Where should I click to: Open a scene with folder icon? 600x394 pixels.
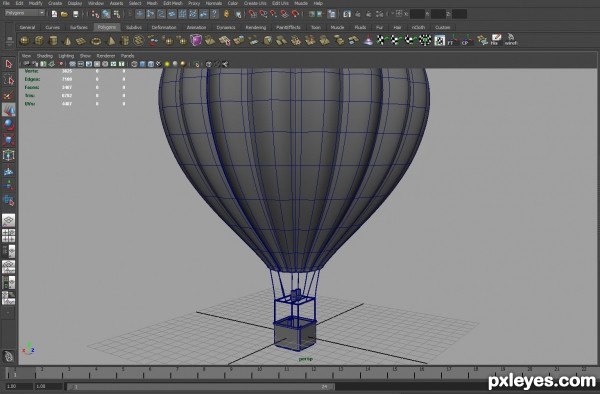coord(64,14)
